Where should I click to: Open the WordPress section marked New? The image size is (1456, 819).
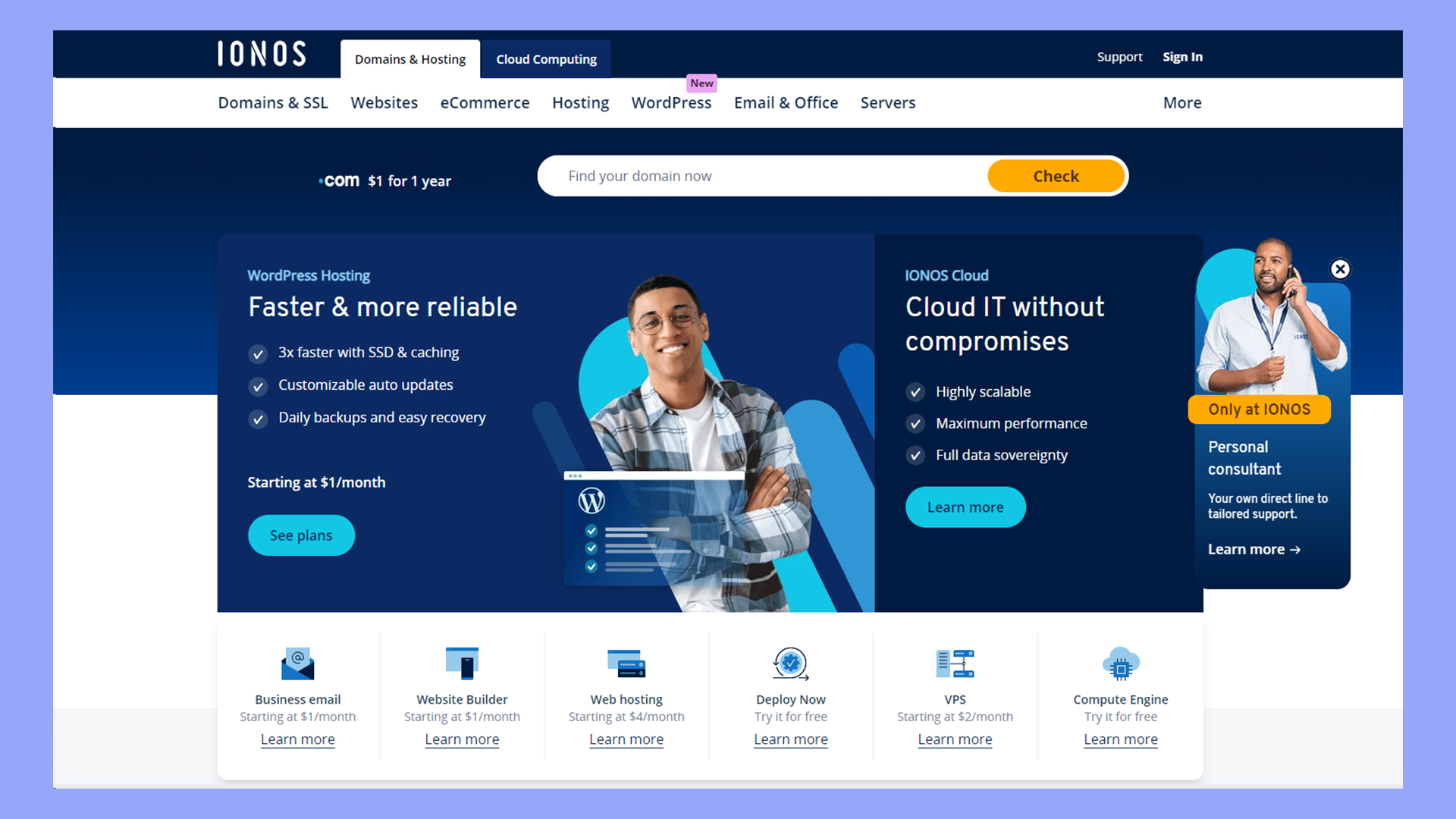(671, 102)
